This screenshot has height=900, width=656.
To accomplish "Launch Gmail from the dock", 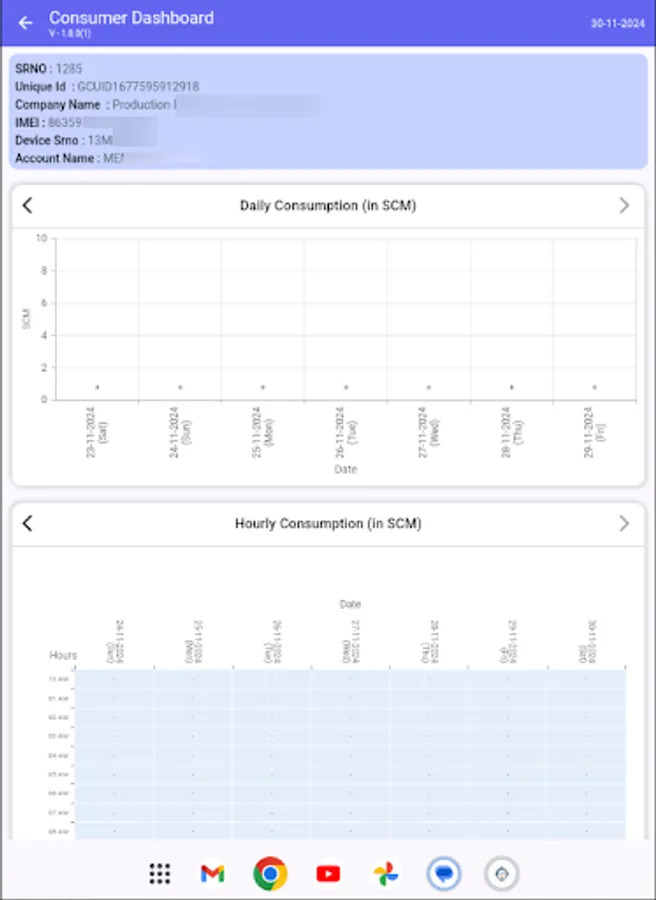I will tap(212, 873).
